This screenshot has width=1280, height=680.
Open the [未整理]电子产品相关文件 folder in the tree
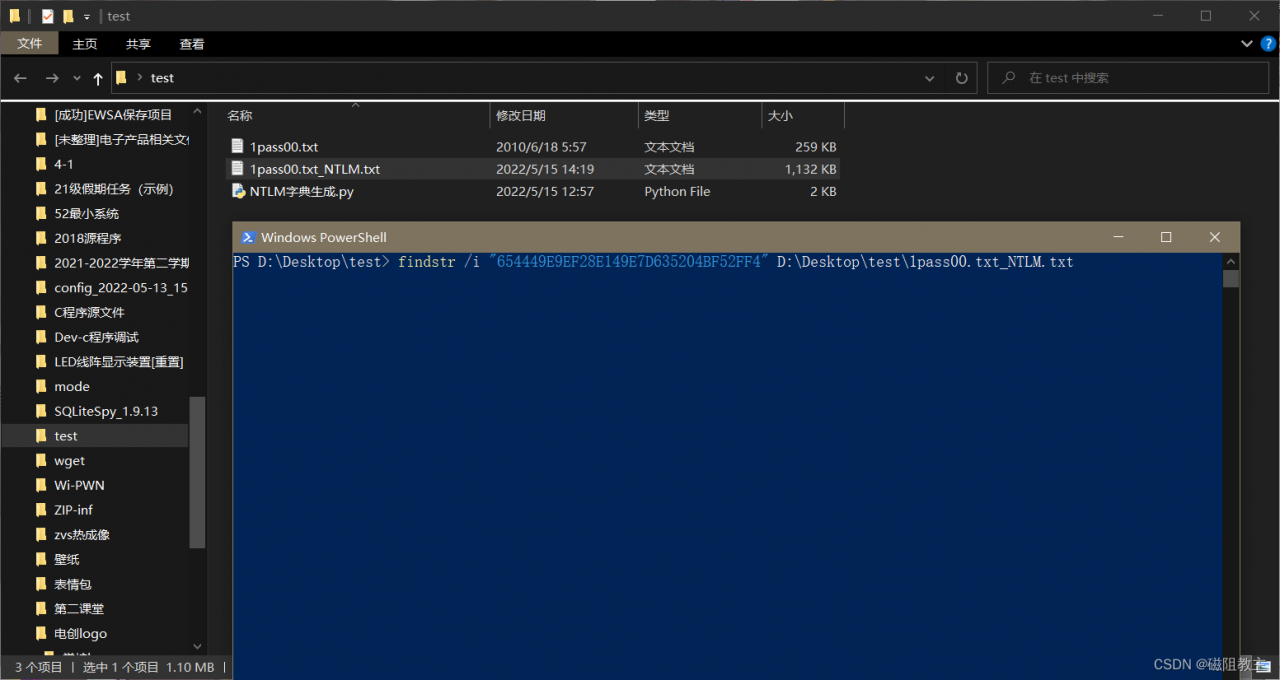[121, 139]
